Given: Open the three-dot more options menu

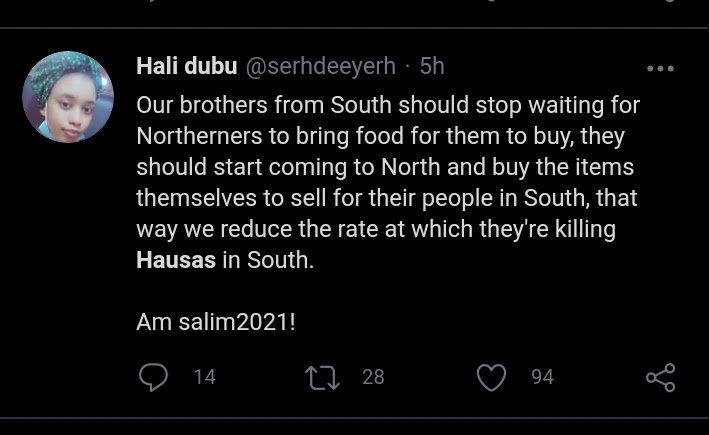Looking at the screenshot, I should pos(660,69).
